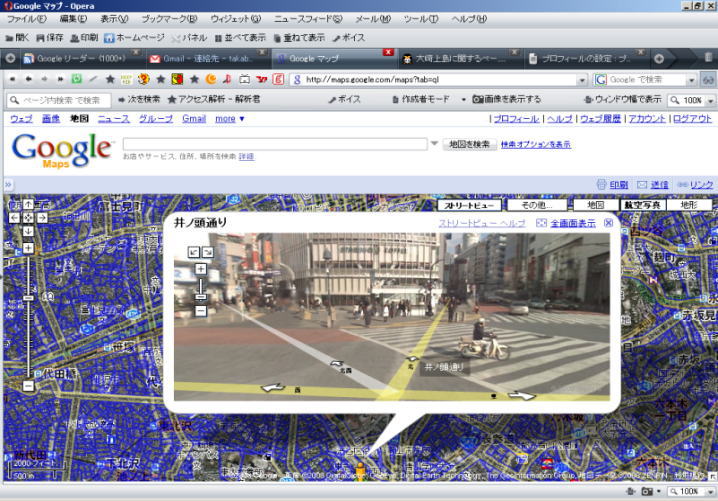Open the closed tabs trash icon

708,58
